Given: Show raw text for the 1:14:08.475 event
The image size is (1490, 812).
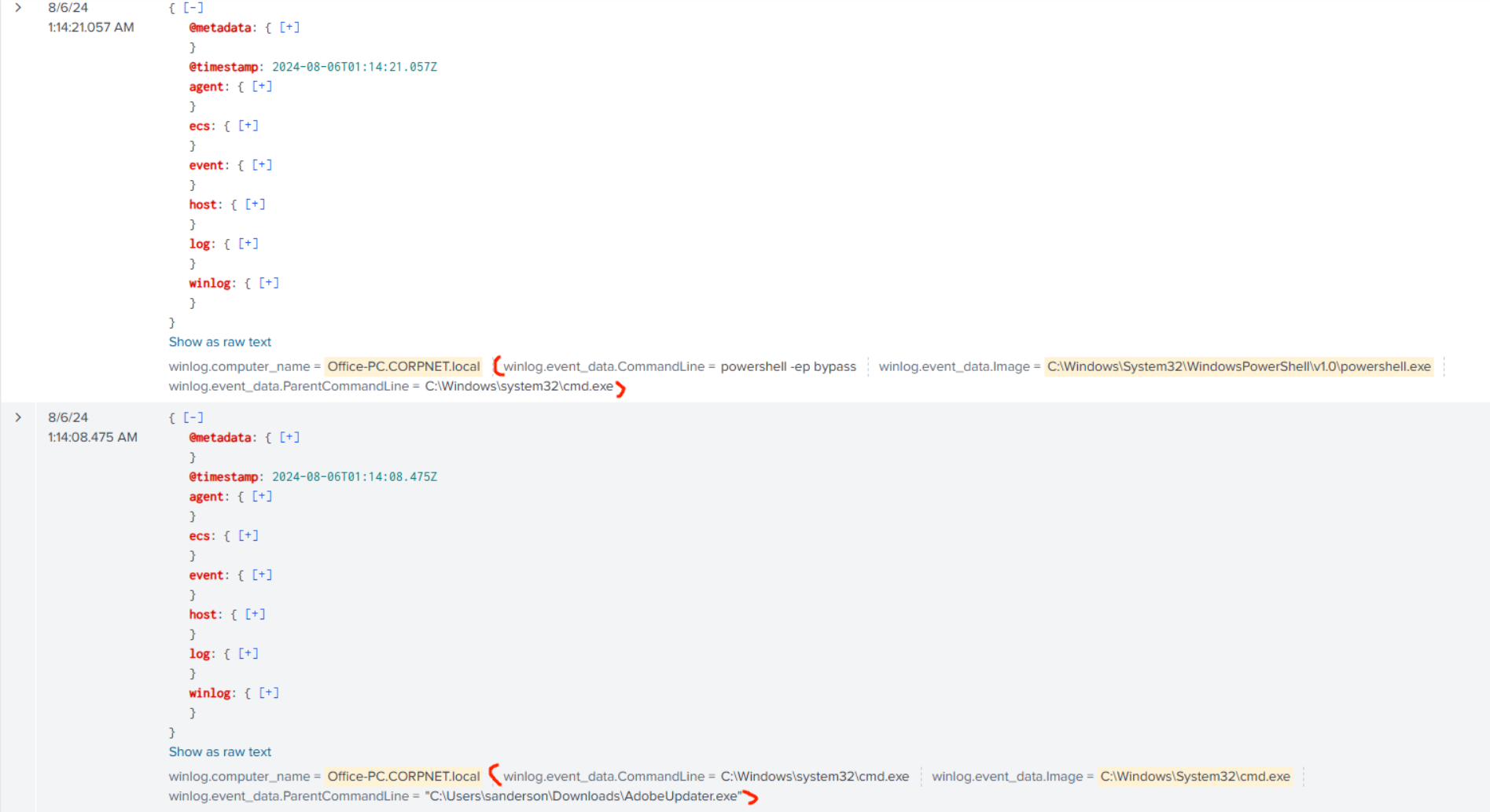Looking at the screenshot, I should click(x=220, y=751).
